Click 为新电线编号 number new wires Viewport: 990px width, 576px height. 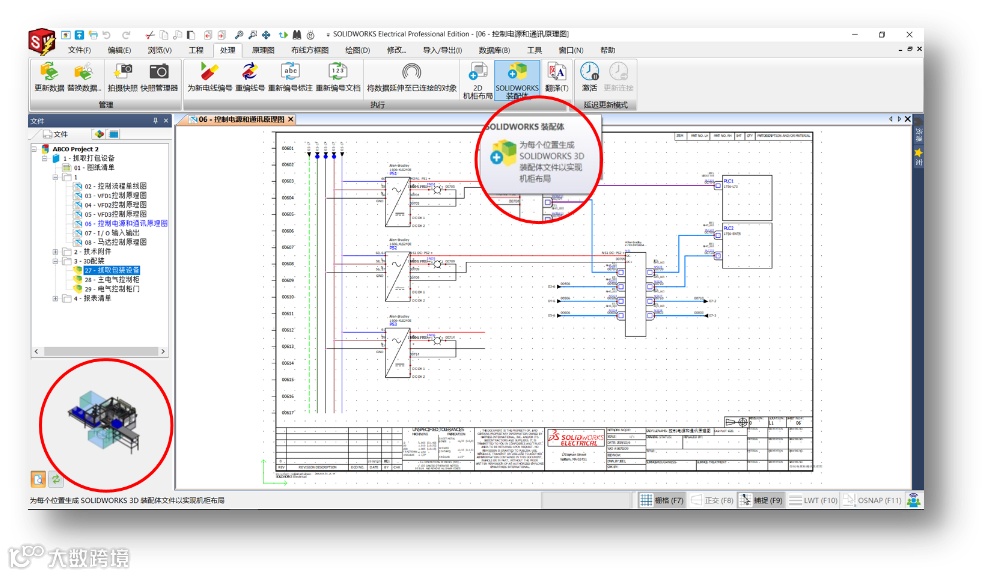click(x=210, y=77)
